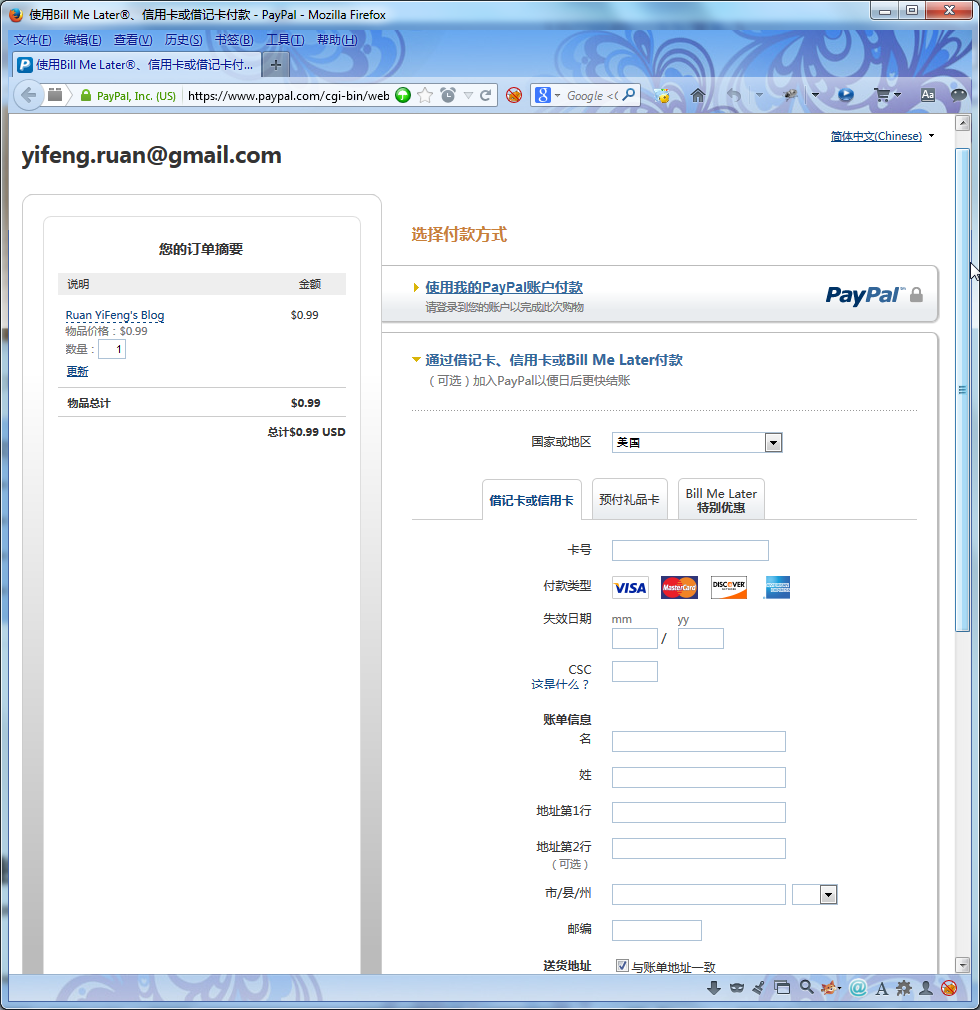This screenshot has height=1010, width=980.
Task: Click the gear icon in bottom add-on bar
Action: coord(904,987)
